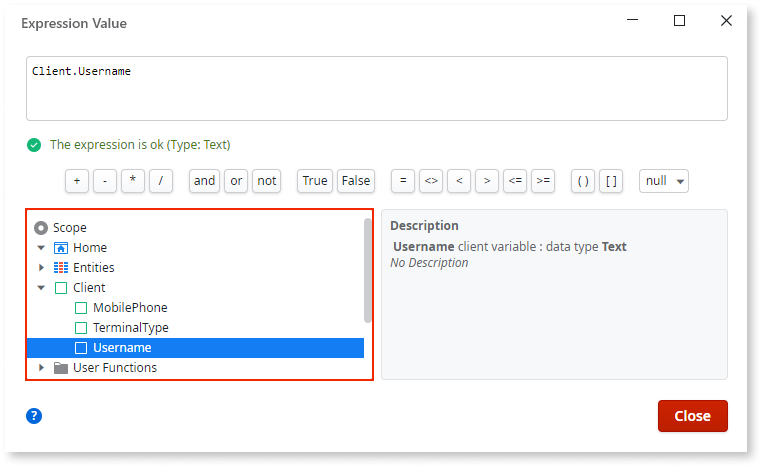Insert the 'and' logical operator
This screenshot has width=762, height=467.
[x=204, y=181]
